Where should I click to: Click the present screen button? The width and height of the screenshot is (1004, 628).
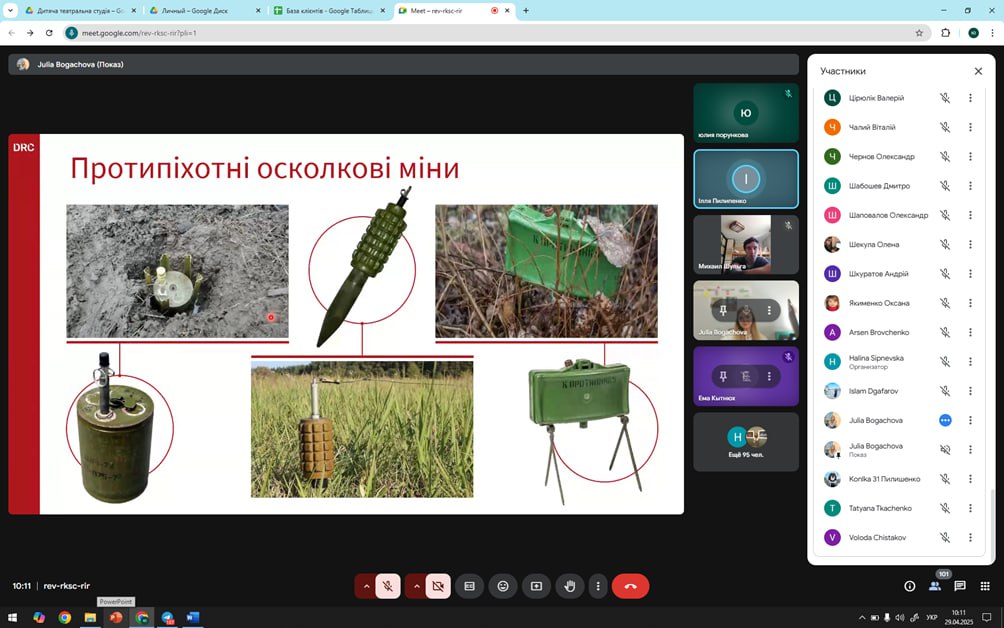(x=536, y=586)
